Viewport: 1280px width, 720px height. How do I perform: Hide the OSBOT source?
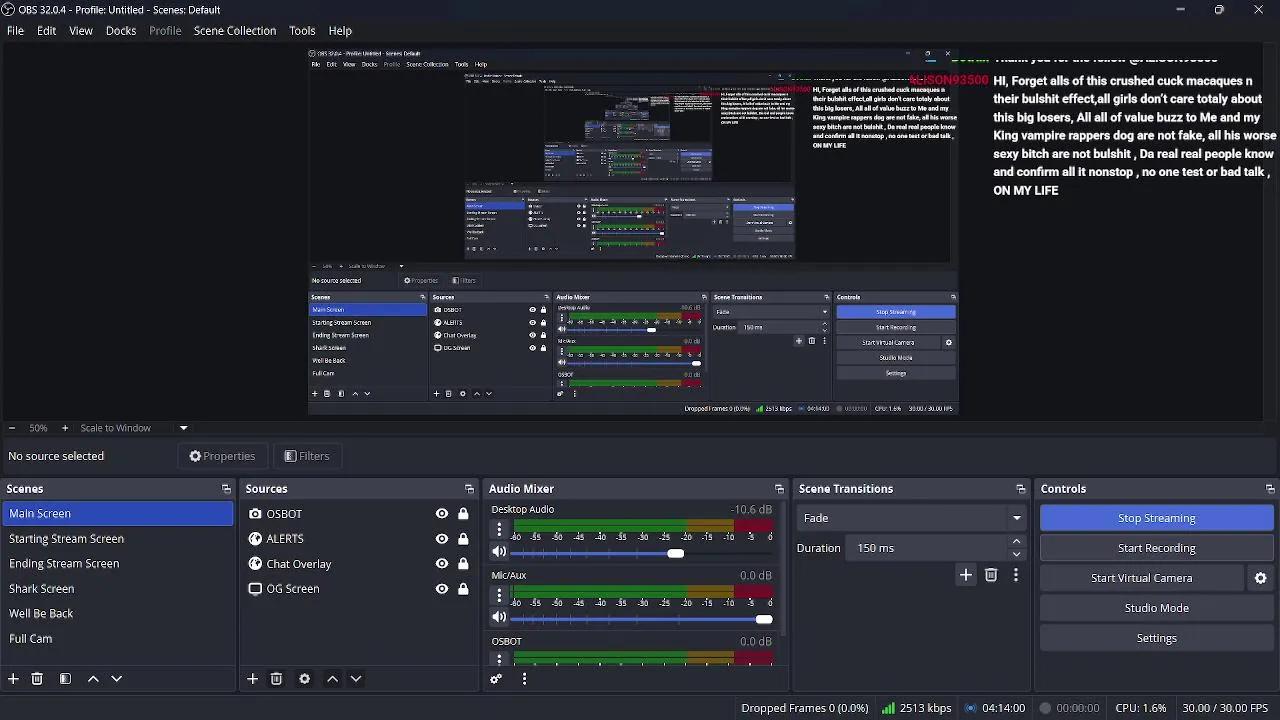click(x=441, y=514)
